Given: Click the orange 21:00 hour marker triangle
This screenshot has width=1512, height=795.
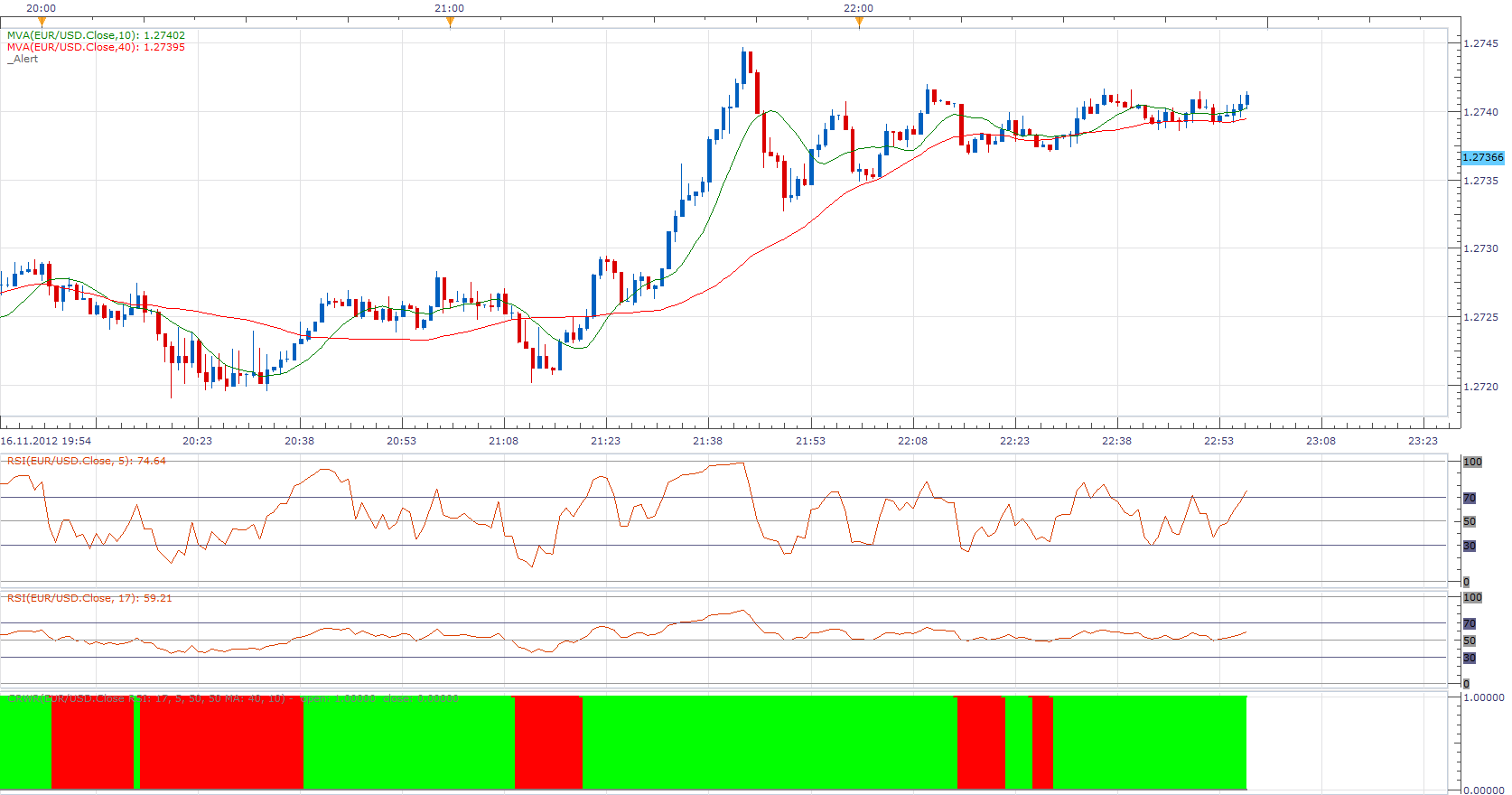Looking at the screenshot, I should pos(450,23).
